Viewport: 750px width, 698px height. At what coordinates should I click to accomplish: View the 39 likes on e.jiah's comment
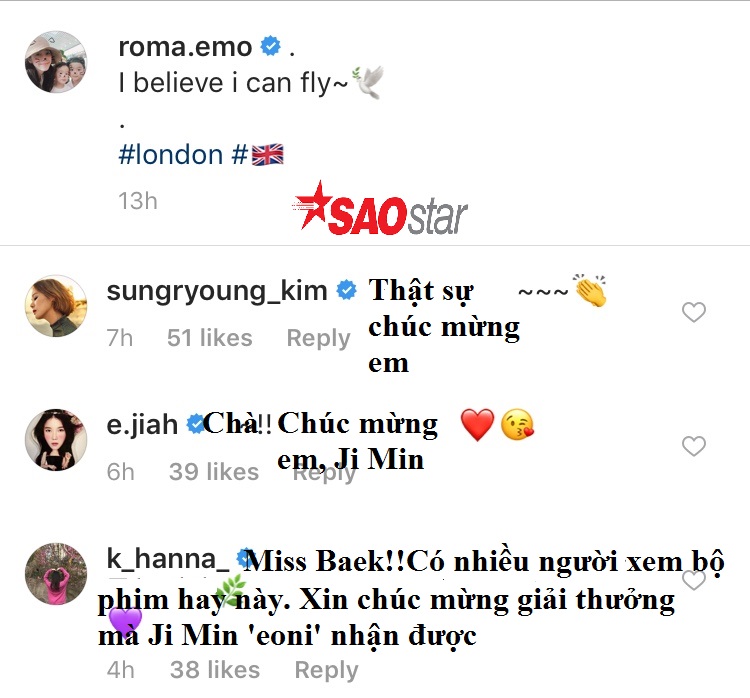(x=214, y=472)
